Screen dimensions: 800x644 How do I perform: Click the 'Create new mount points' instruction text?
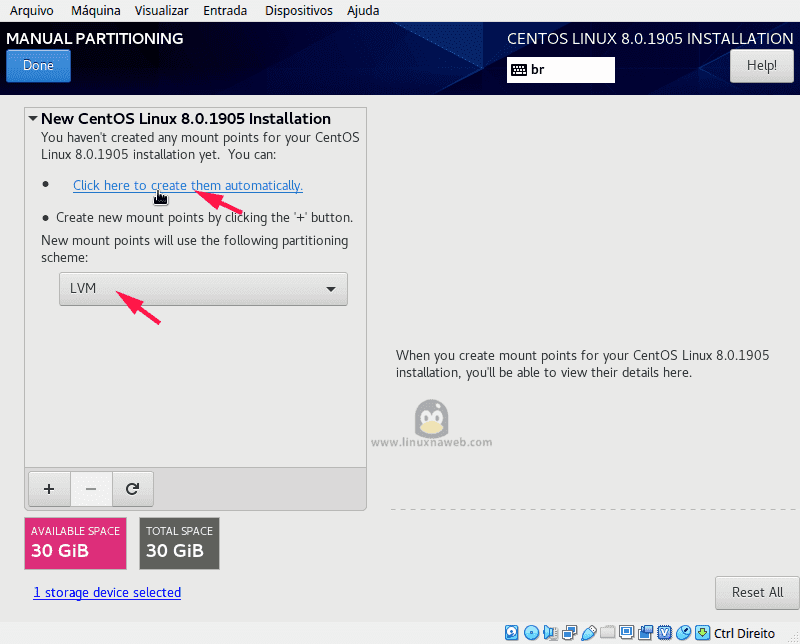click(x=204, y=218)
